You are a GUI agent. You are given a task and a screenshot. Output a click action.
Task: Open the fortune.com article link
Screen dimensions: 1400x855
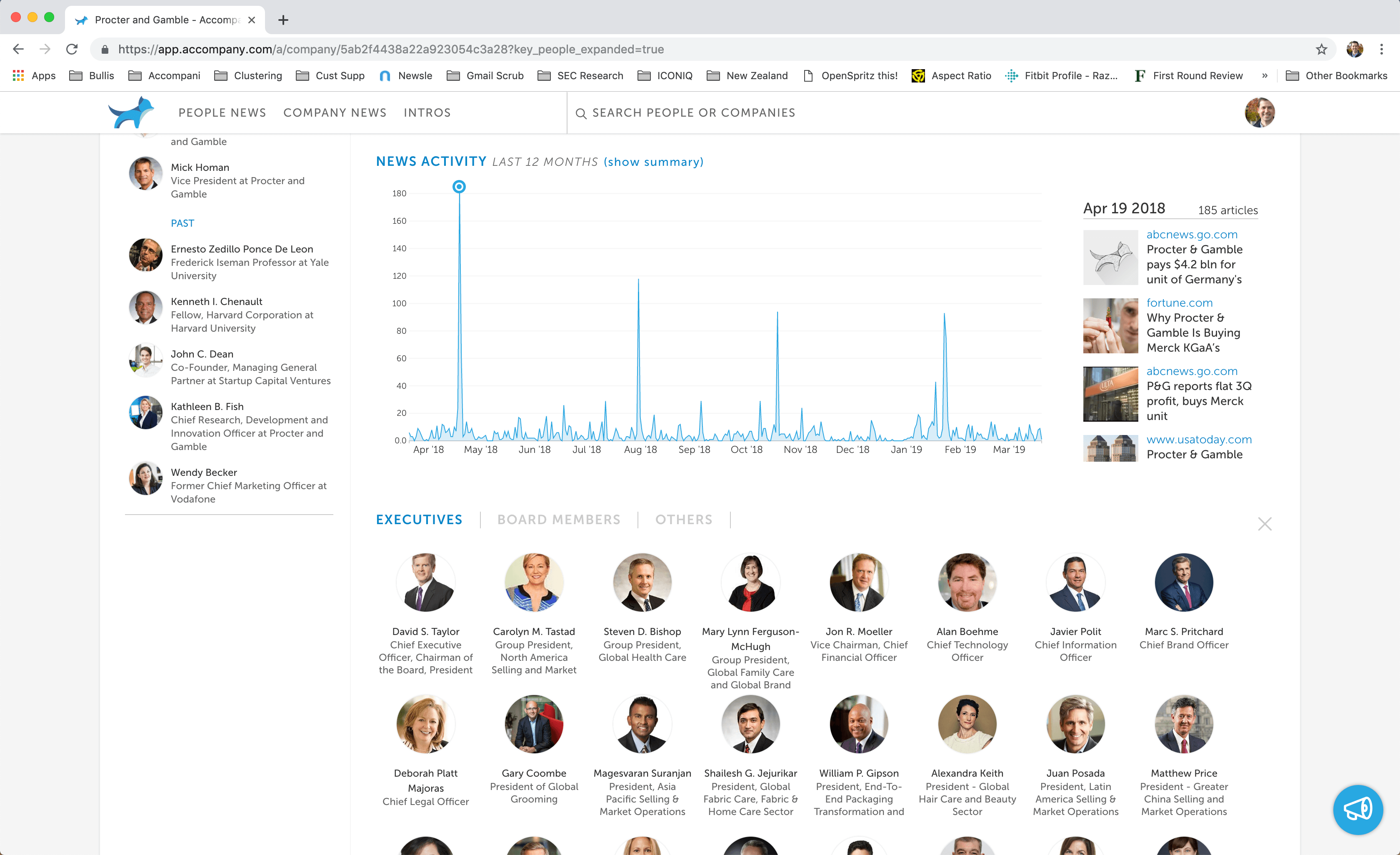pyautogui.click(x=1179, y=302)
